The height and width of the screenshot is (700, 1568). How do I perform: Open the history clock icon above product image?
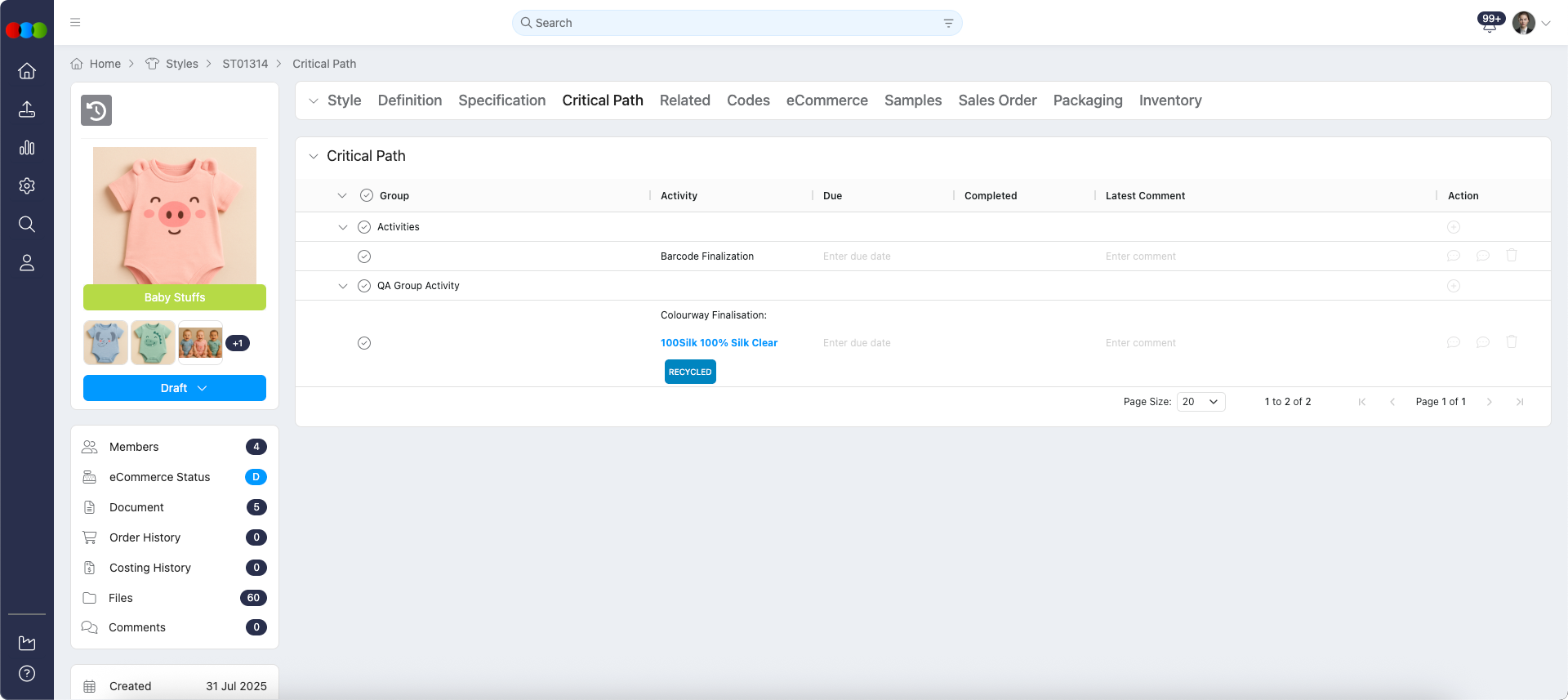coord(96,110)
